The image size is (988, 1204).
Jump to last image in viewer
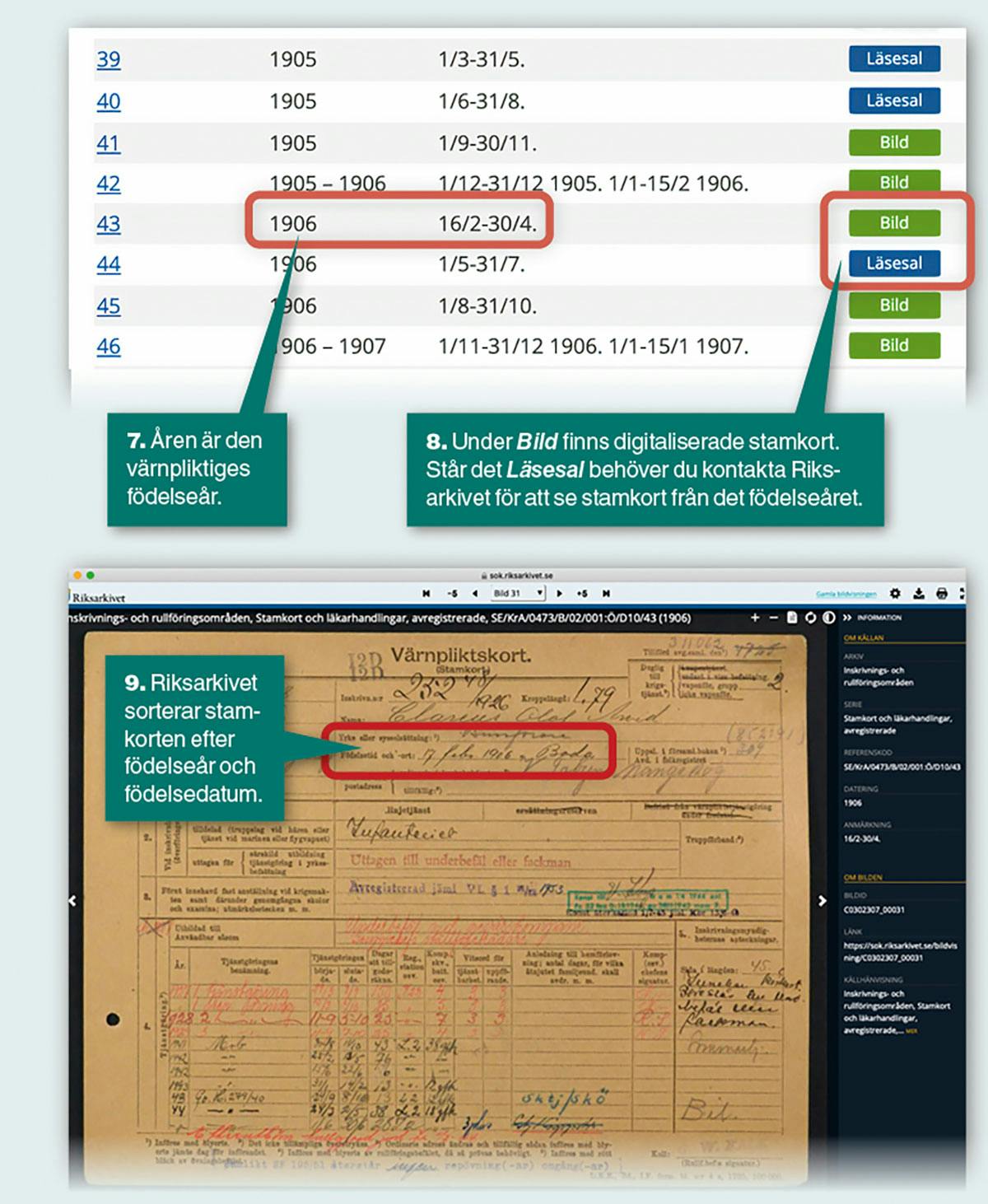pyautogui.click(x=606, y=593)
